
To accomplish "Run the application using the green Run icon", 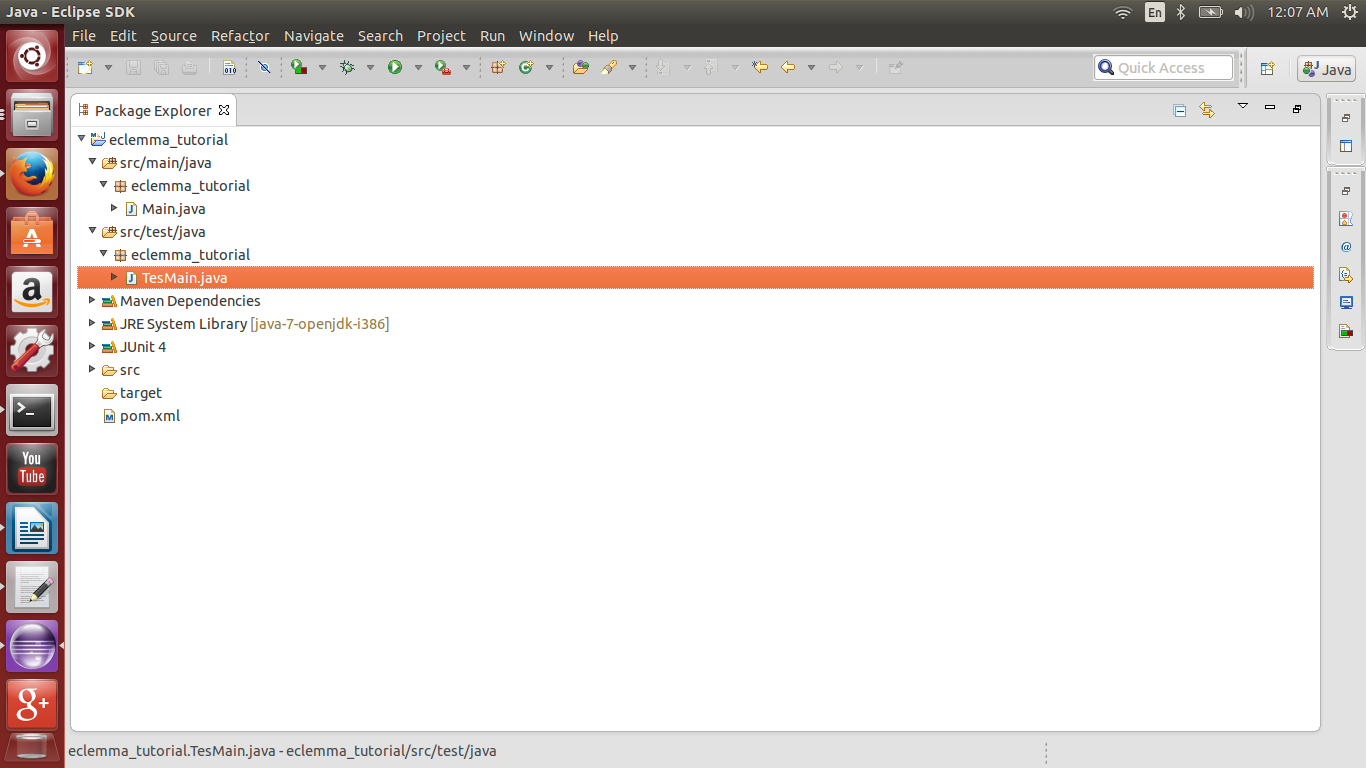I will [394, 67].
